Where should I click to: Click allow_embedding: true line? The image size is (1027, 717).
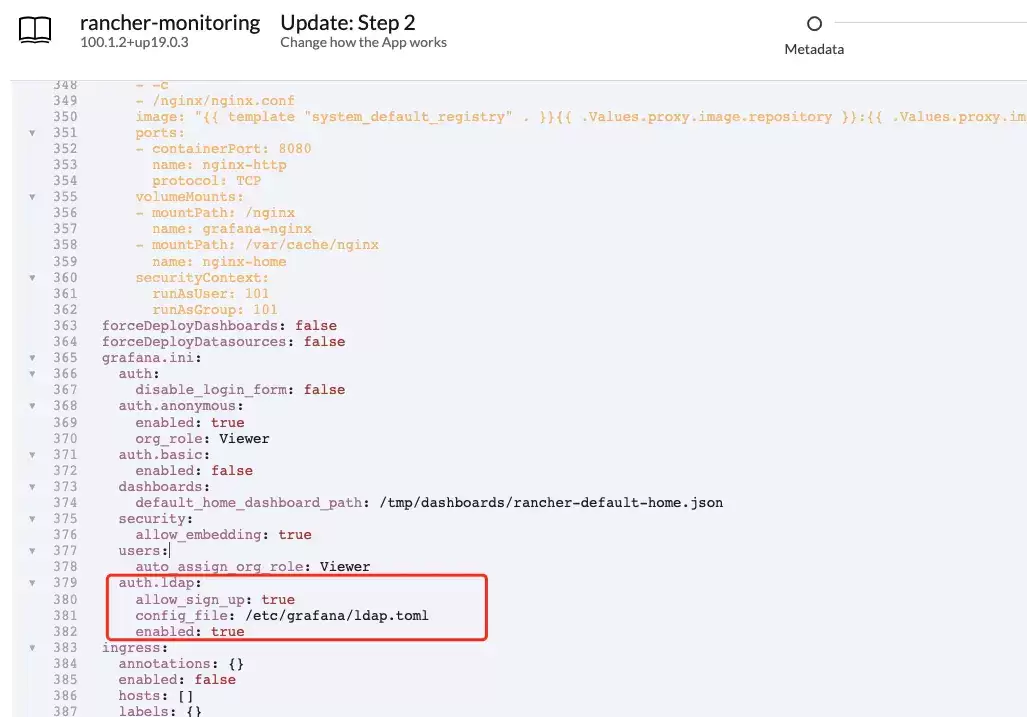click(223, 534)
